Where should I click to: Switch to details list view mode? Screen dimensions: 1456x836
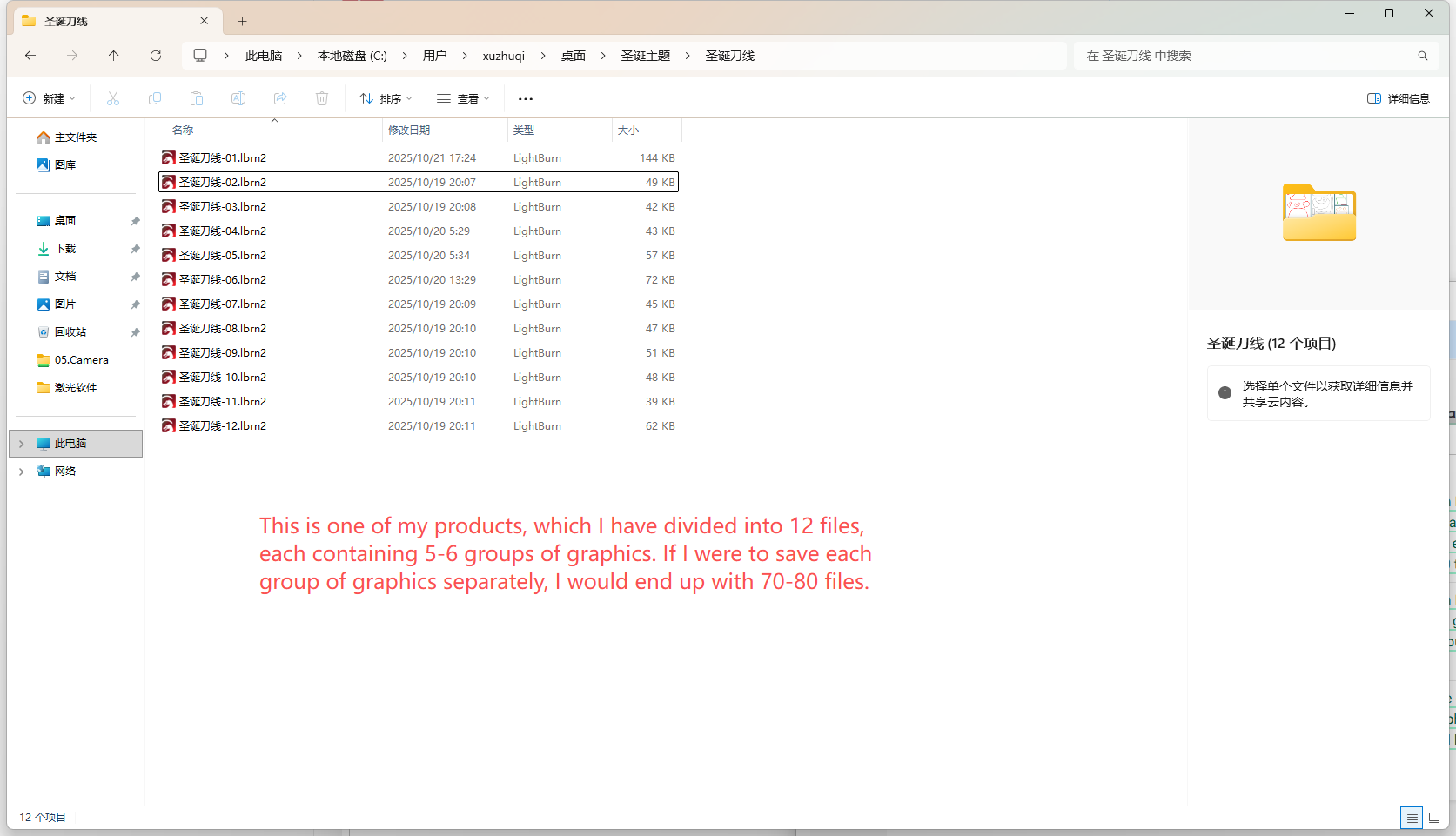(x=1412, y=818)
